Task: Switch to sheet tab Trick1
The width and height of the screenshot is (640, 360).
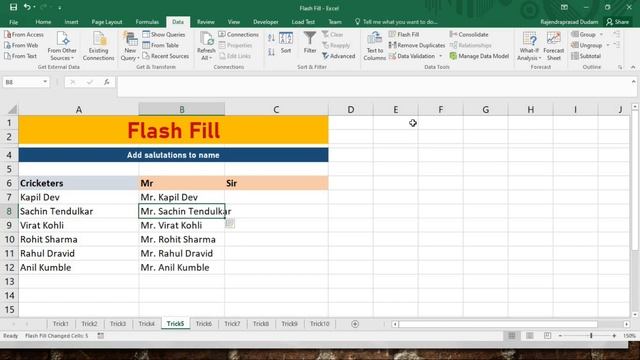Action: click(x=60, y=324)
